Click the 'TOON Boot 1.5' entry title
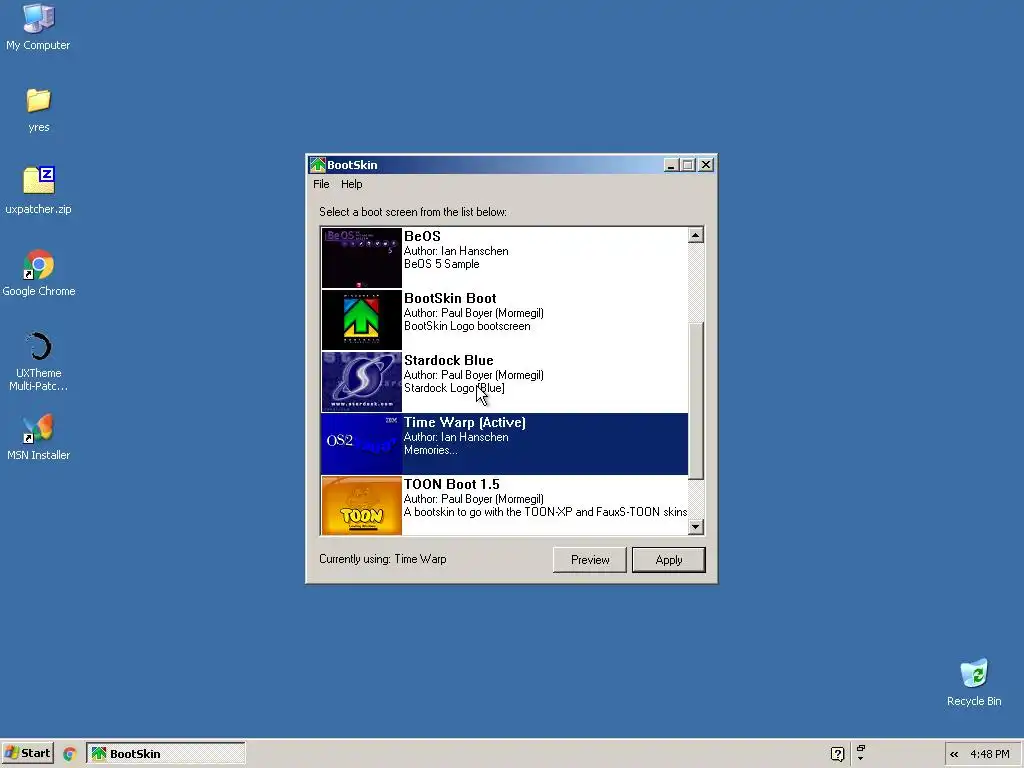Image resolution: width=1024 pixels, height=768 pixels. tap(451, 485)
